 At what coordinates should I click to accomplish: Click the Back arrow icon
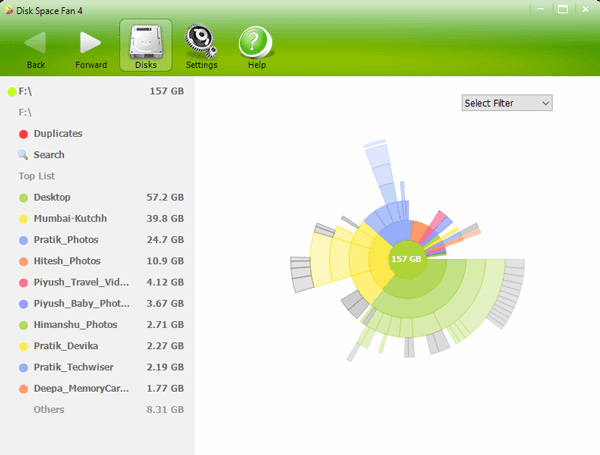pos(35,42)
